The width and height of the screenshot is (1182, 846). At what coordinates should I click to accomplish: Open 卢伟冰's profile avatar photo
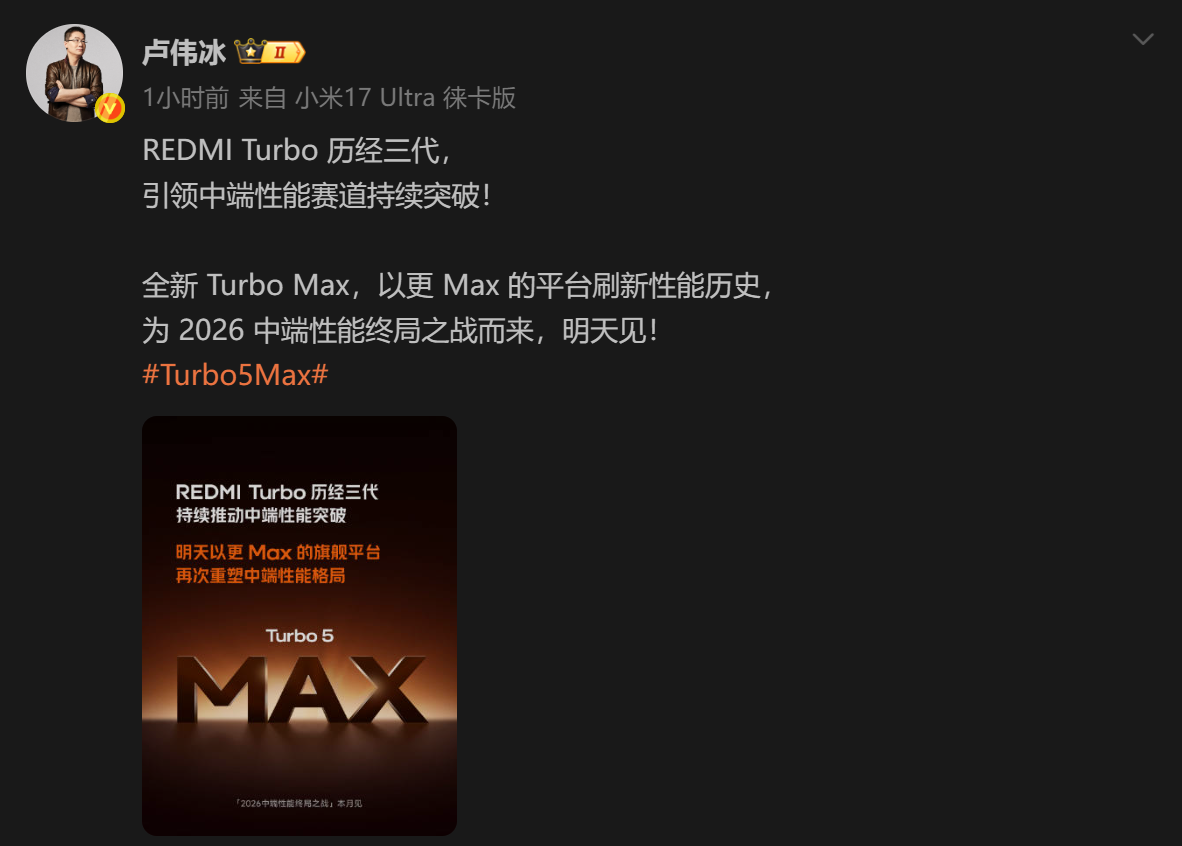click(x=74, y=72)
